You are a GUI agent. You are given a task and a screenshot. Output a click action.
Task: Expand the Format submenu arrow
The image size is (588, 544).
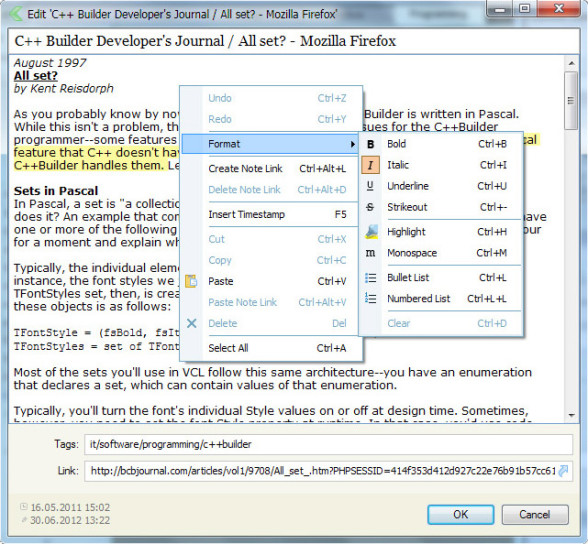pyautogui.click(x=352, y=144)
